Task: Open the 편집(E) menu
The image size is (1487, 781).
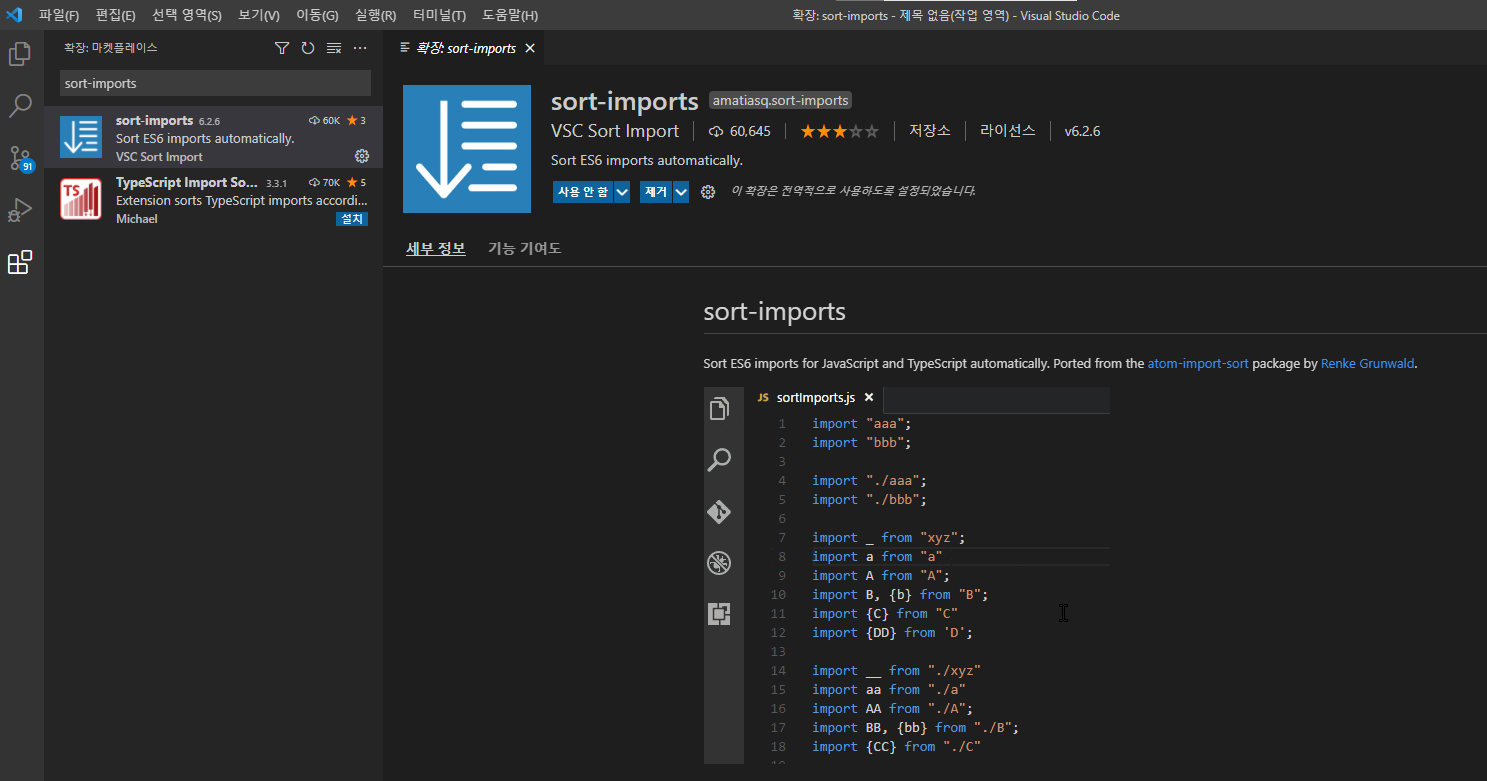Action: [x=115, y=15]
